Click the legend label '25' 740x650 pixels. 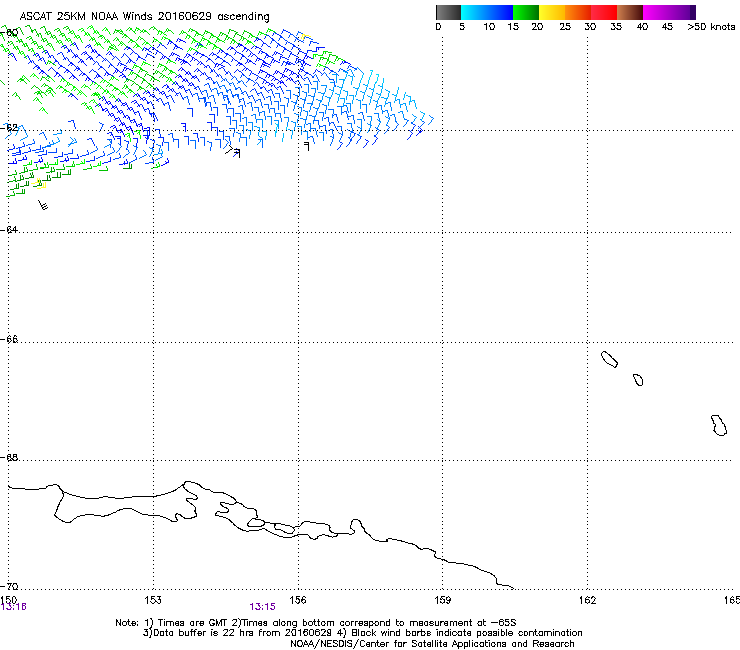[565, 26]
